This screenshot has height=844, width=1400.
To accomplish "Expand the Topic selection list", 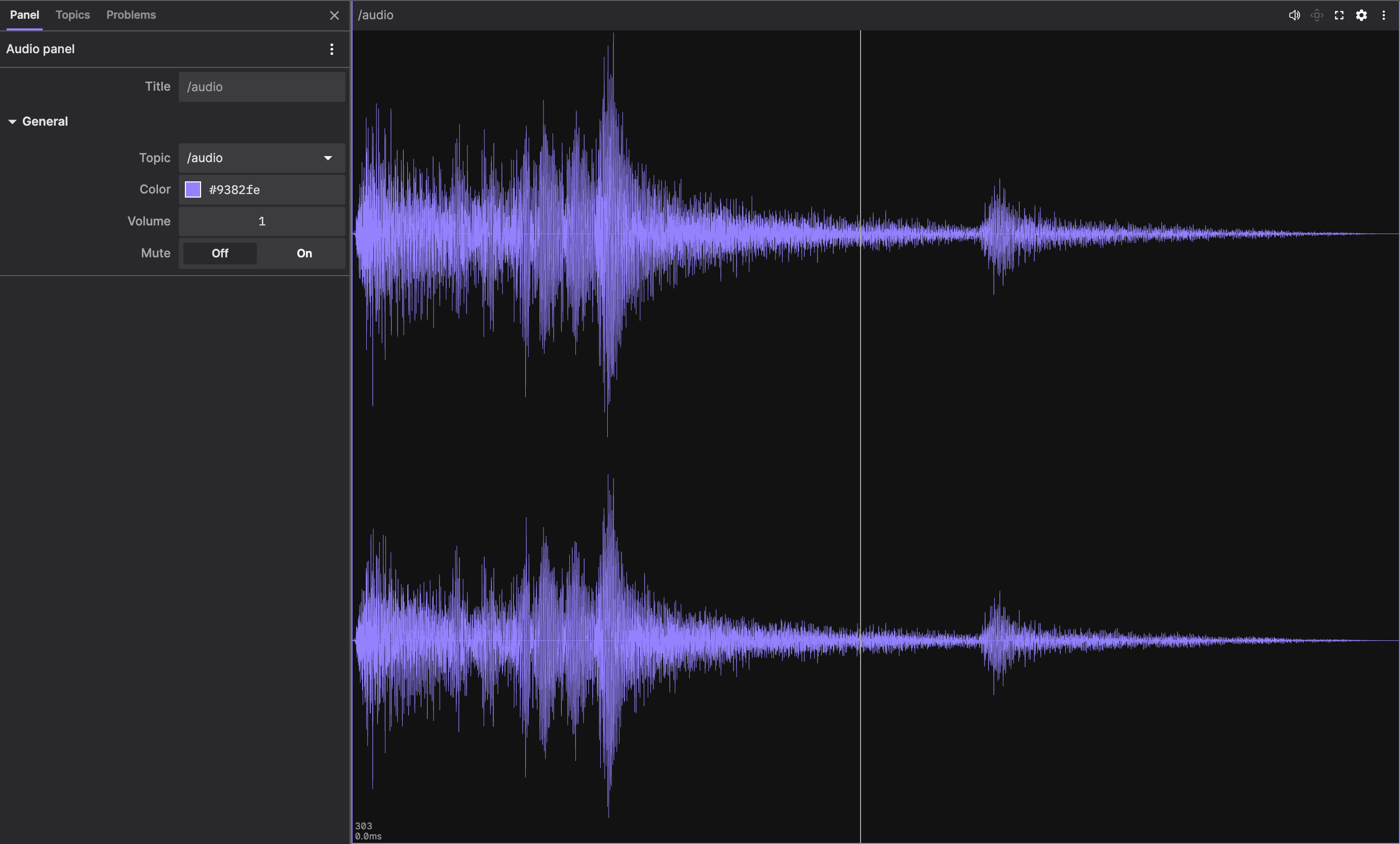I will (x=327, y=158).
